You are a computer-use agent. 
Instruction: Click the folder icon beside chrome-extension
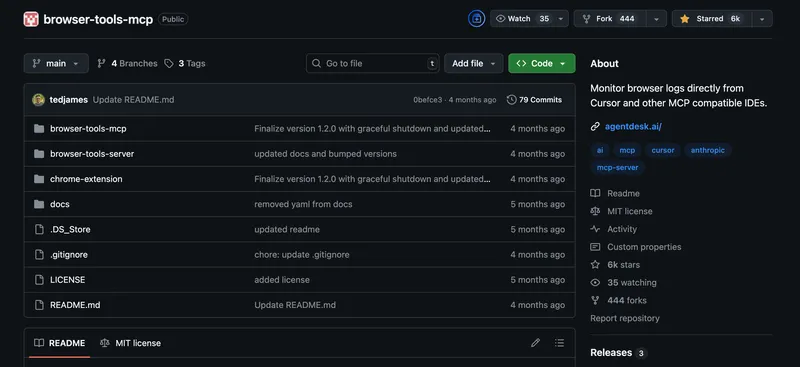coord(39,179)
